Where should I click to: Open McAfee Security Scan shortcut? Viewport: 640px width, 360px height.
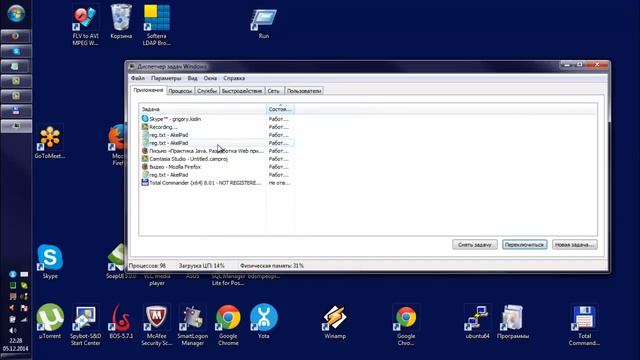[x=156, y=325]
